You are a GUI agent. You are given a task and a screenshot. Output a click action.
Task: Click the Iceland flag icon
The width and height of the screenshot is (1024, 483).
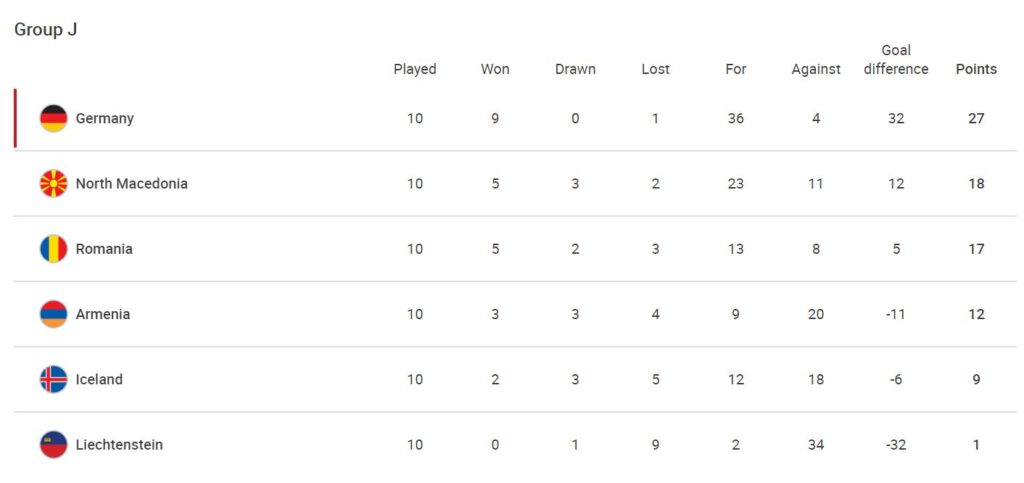54,379
